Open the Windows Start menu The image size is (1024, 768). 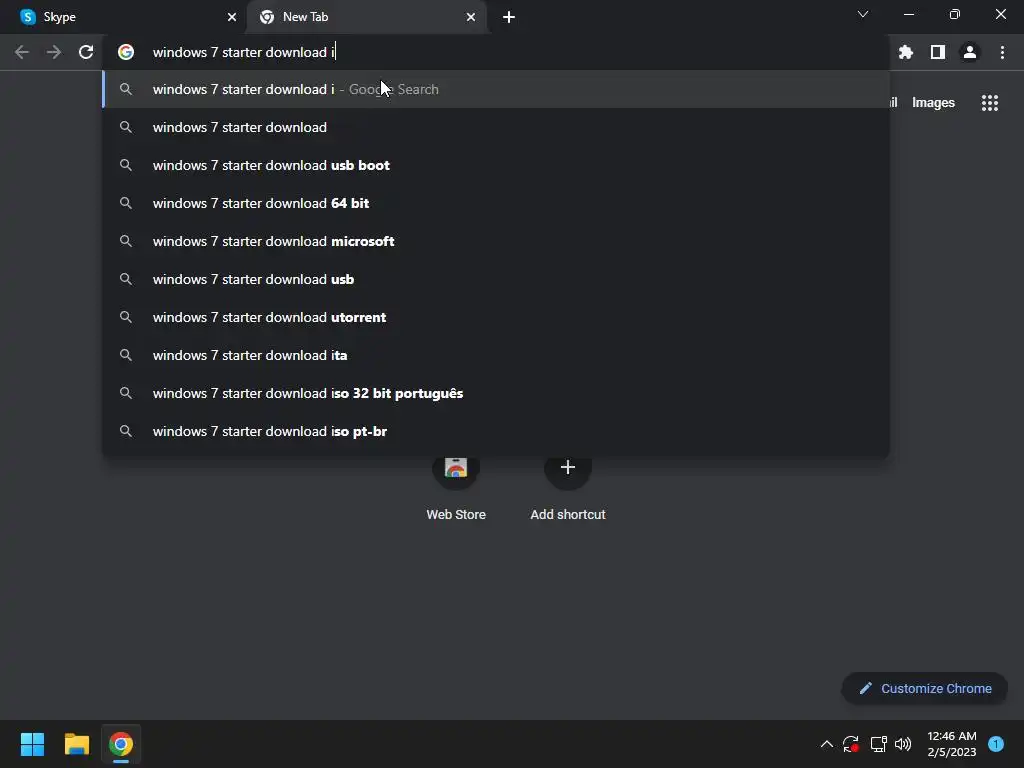32,744
